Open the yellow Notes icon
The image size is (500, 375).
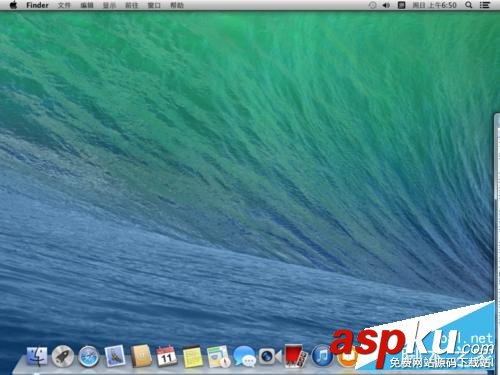pos(192,356)
